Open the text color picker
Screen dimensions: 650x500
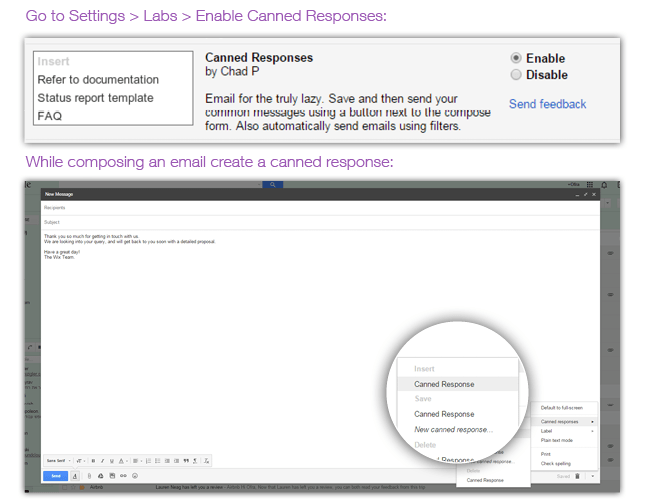coord(122,461)
